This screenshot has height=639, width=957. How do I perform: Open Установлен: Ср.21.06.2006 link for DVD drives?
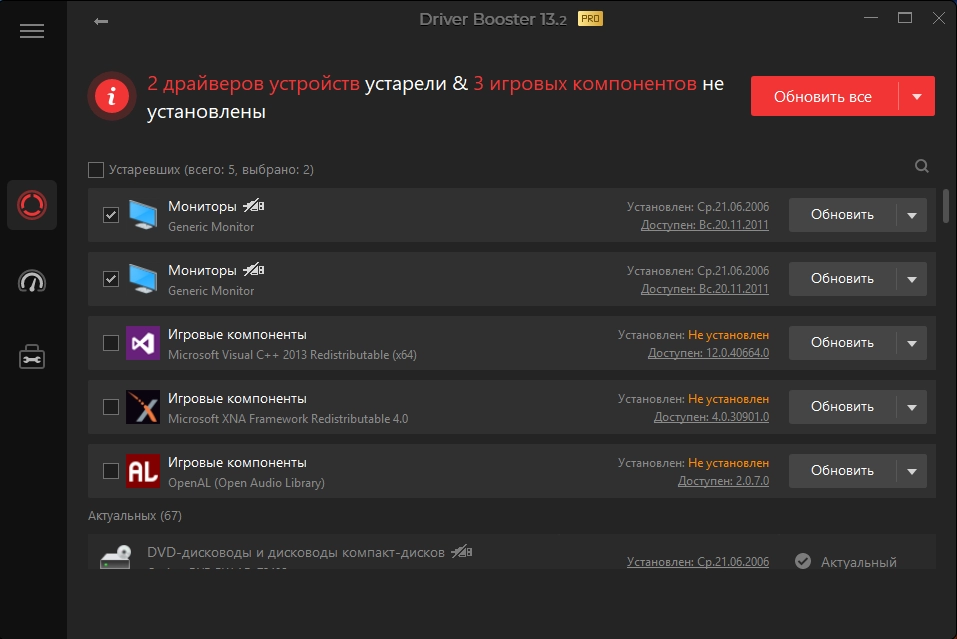pos(698,561)
